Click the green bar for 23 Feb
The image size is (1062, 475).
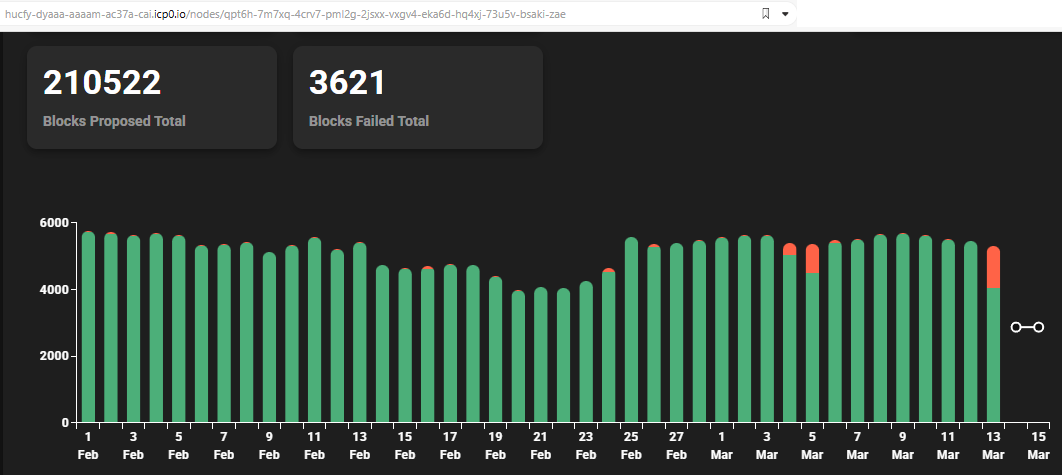586,352
